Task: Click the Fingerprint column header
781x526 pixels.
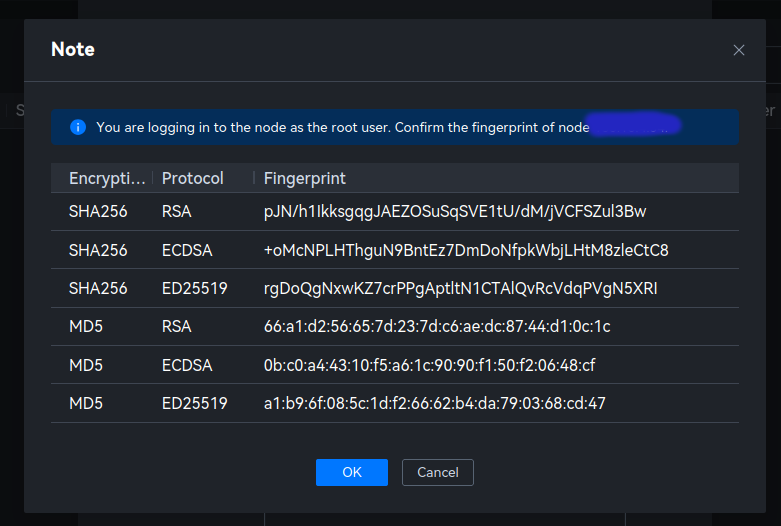Action: 305,178
